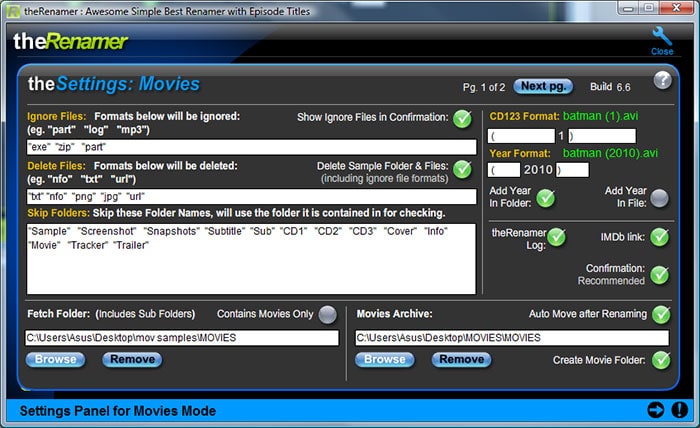Image resolution: width=700 pixels, height=428 pixels.
Task: Click Year Format suffix field
Action: (572, 170)
